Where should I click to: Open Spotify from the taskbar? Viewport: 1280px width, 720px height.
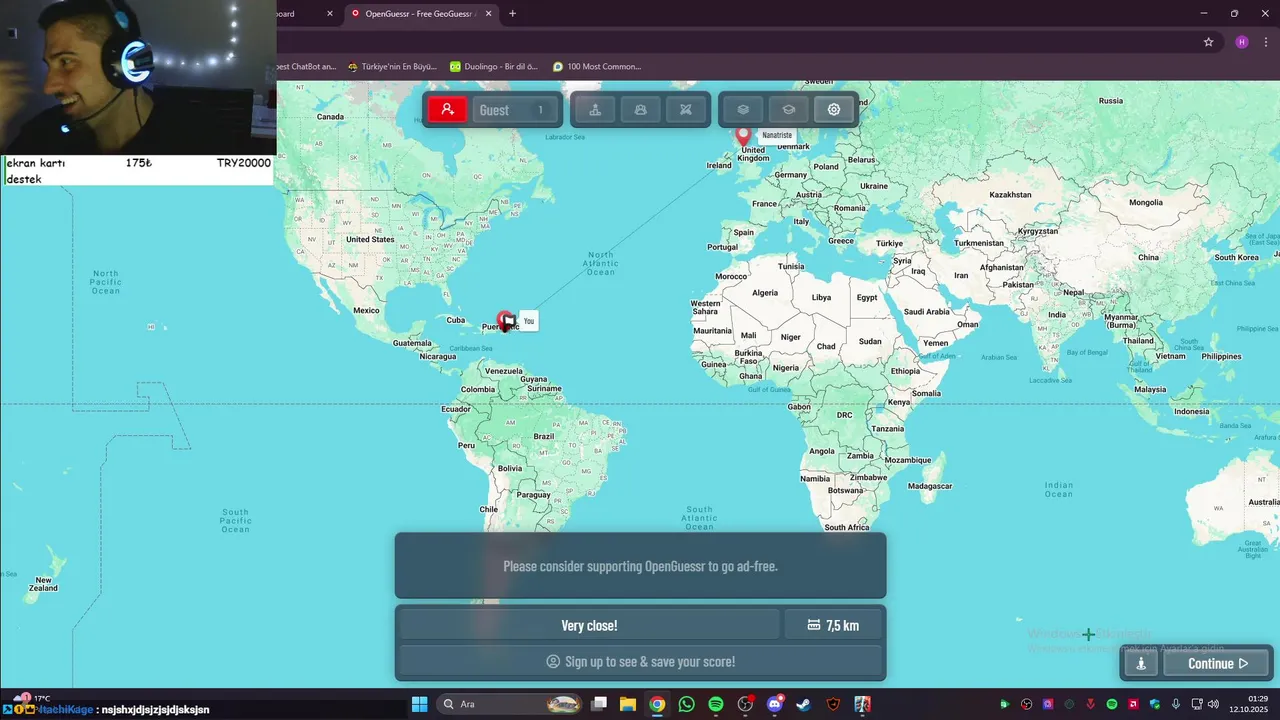(716, 704)
